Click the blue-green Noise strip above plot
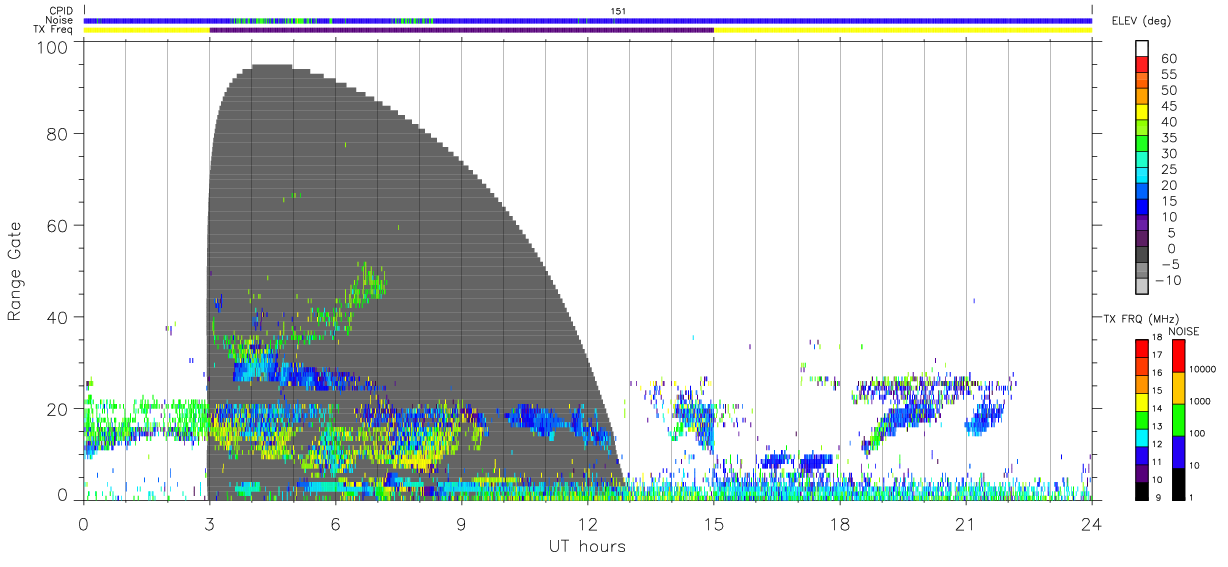Image resolution: width=1228 pixels, height=567 pixels. tap(588, 20)
